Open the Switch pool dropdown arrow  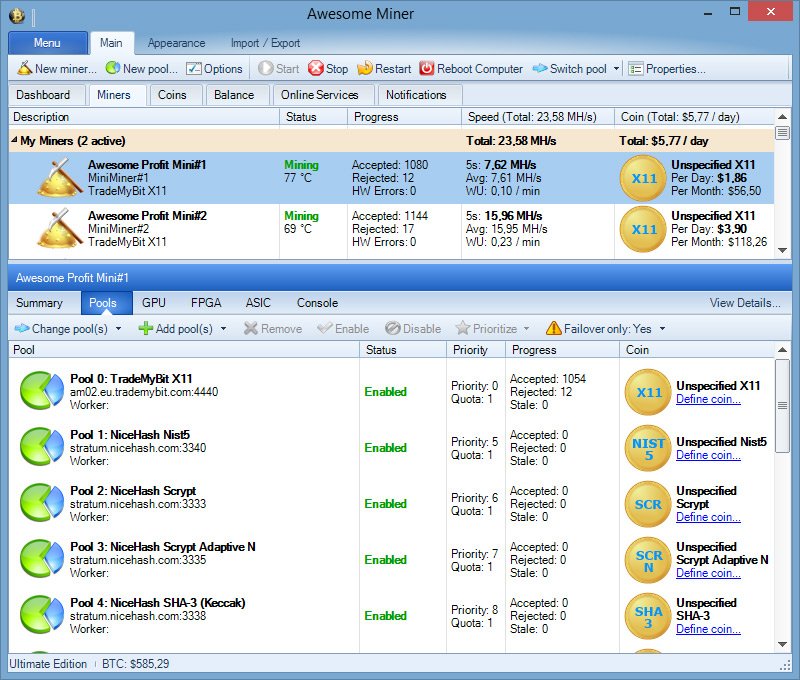click(616, 68)
